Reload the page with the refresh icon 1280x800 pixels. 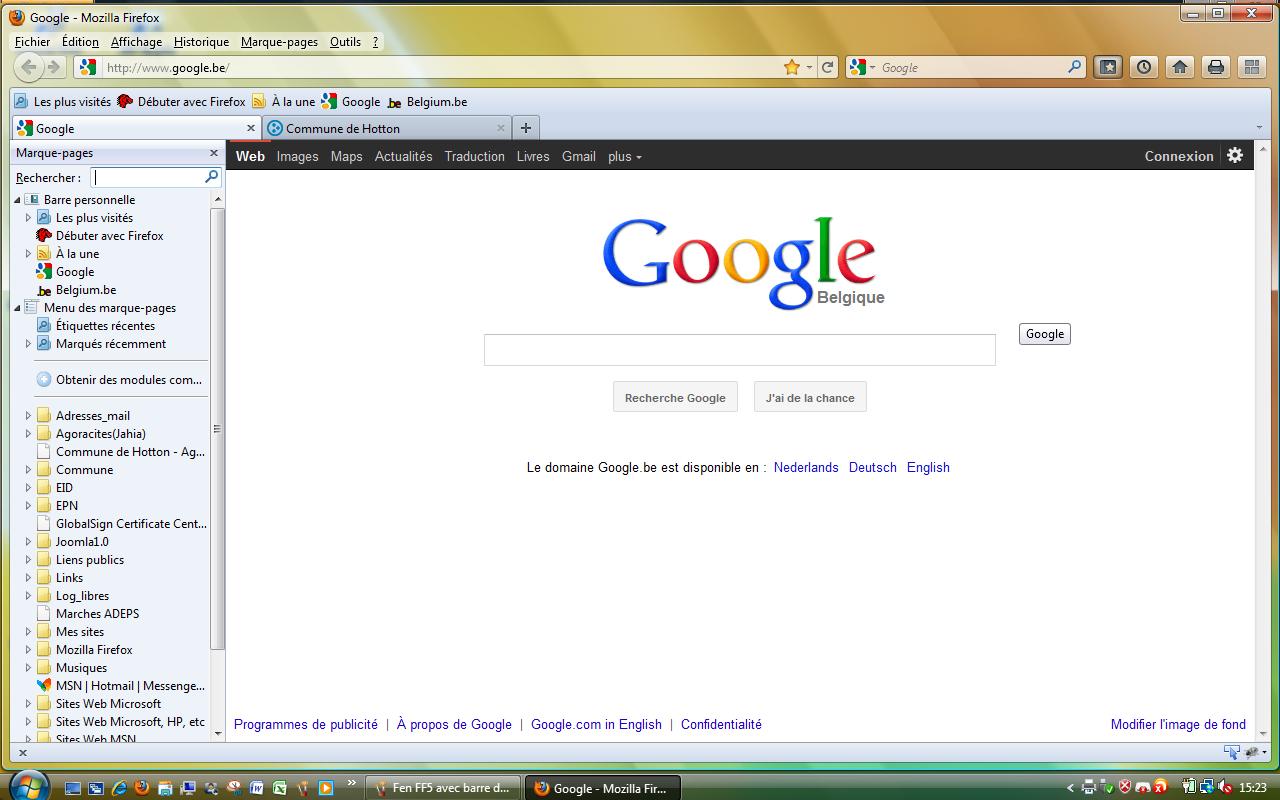click(x=827, y=67)
